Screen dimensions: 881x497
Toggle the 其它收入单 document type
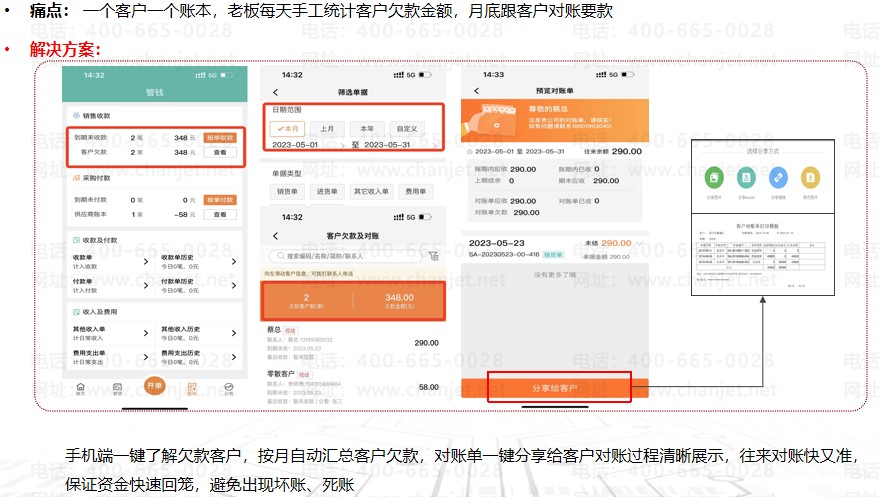[371, 191]
